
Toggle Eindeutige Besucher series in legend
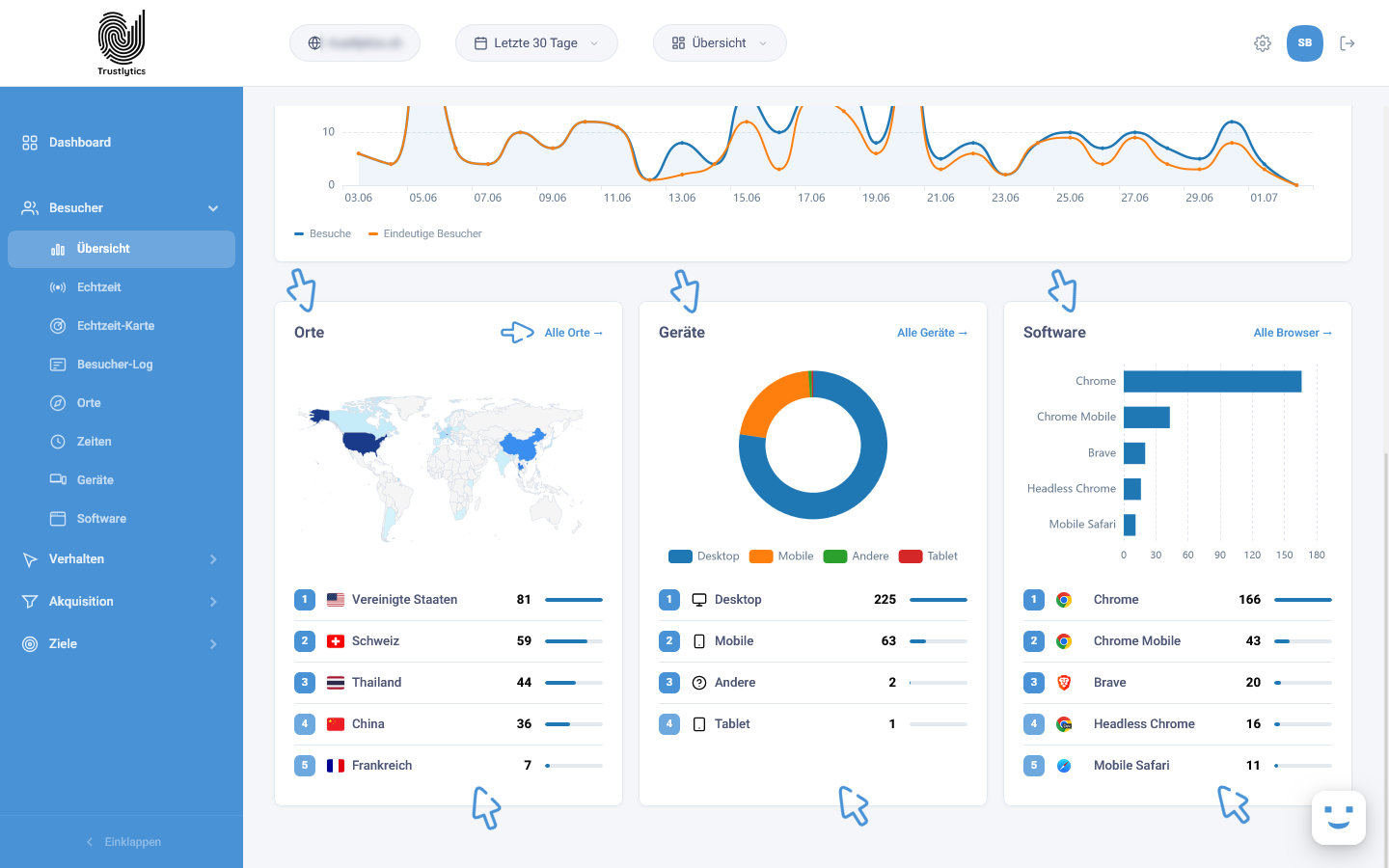(x=425, y=233)
